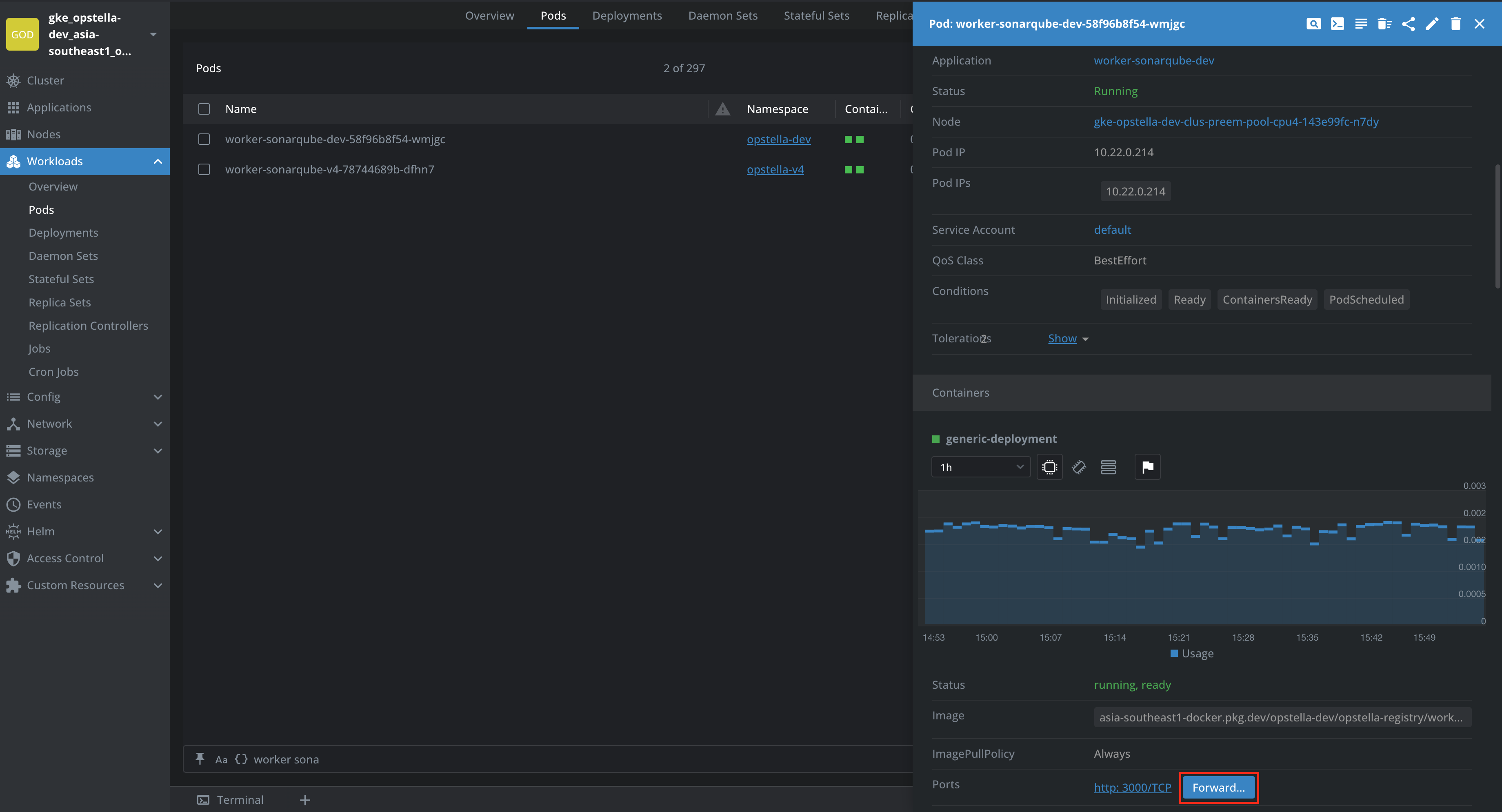Click the trash delete icon for pod
The height and width of the screenshot is (812, 1502).
[x=1455, y=24]
